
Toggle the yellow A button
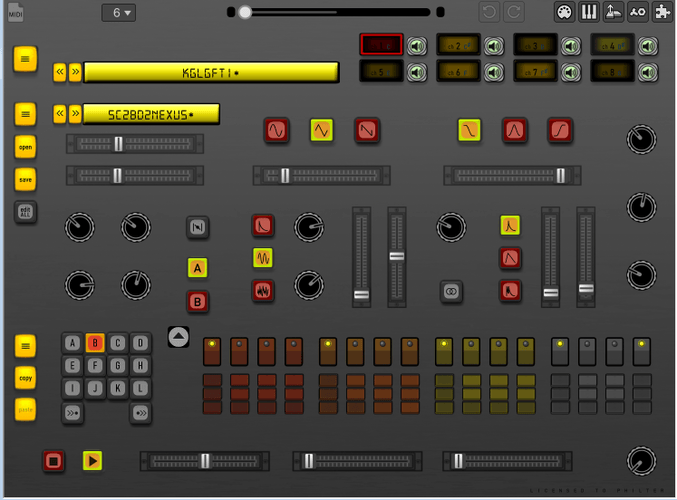(x=198, y=267)
